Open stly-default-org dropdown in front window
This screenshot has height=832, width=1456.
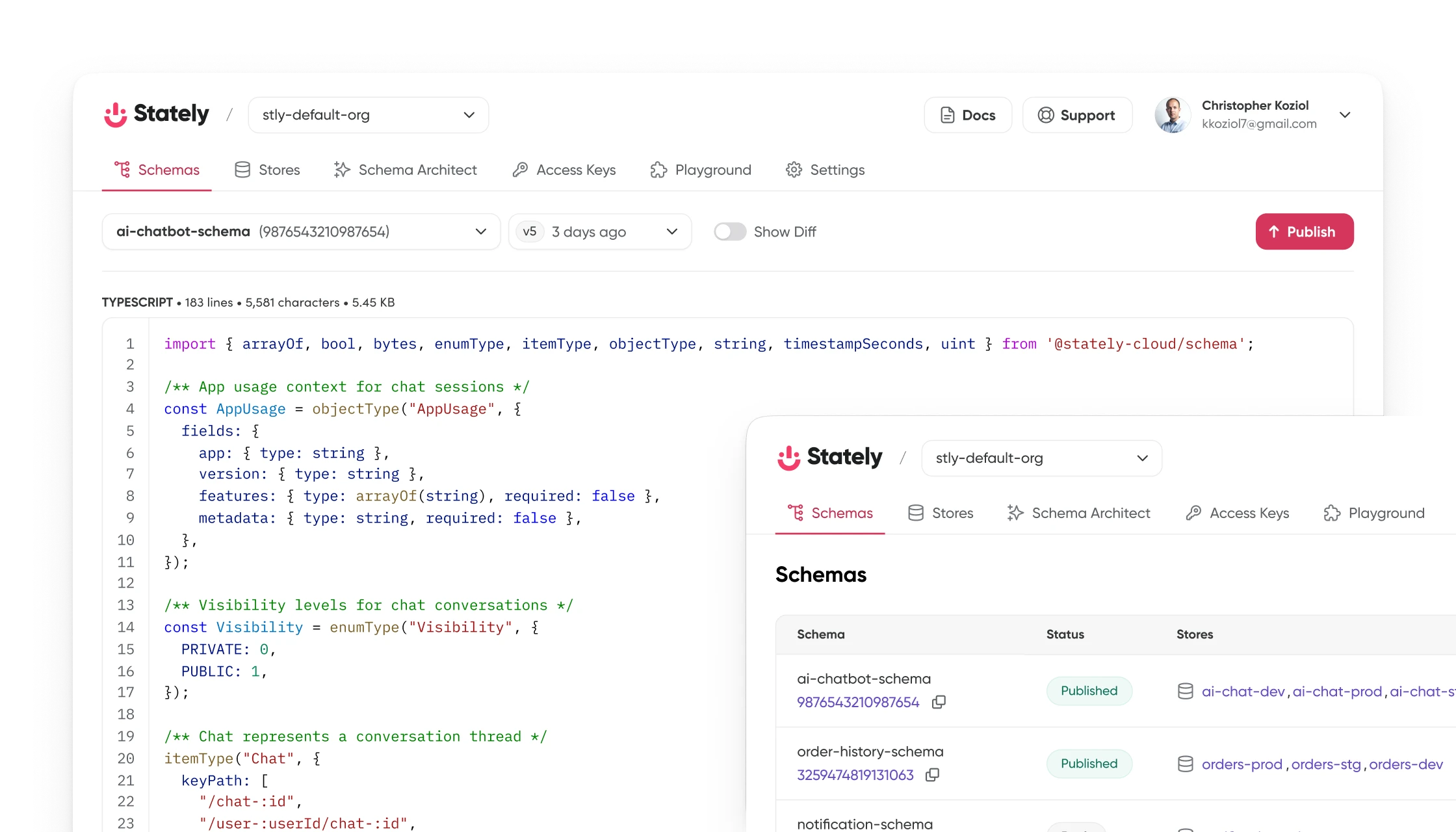coord(1042,458)
